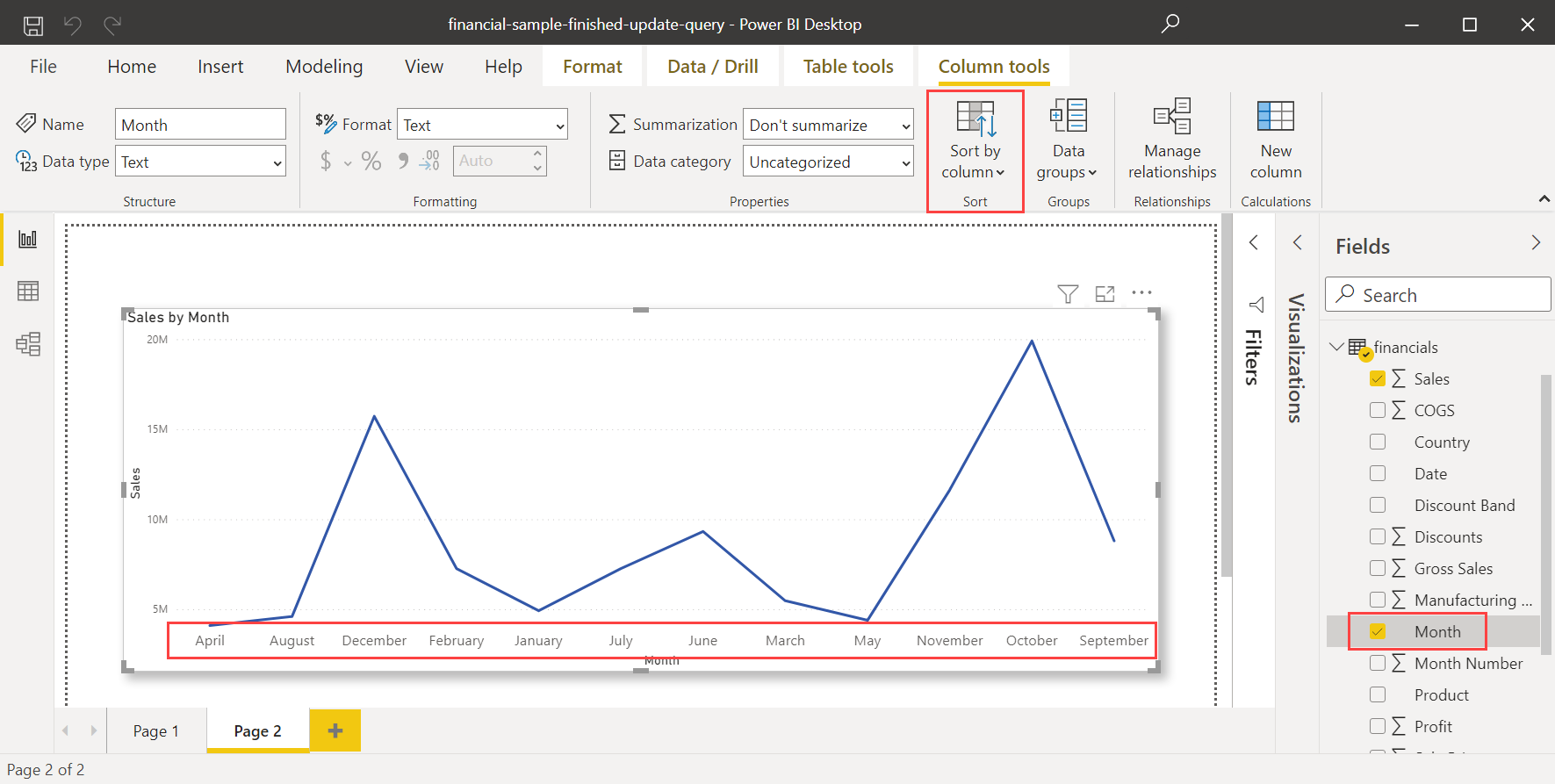Switch to Data view icon in sidebar
Screen dimensions: 1555x784
(28, 291)
